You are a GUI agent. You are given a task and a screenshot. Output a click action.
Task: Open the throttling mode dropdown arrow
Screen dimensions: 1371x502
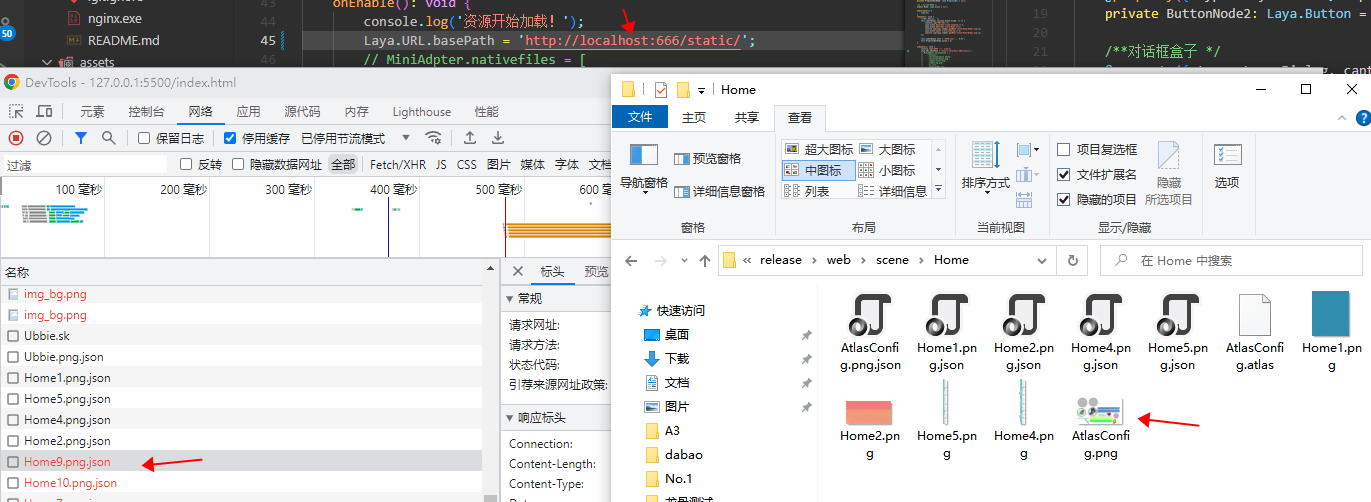tap(406, 138)
